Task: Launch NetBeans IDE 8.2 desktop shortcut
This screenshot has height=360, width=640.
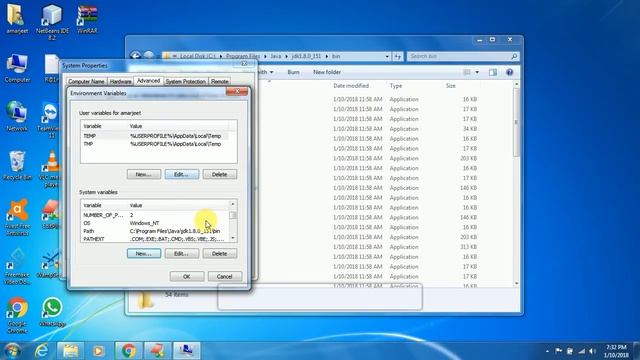Action: [x=52, y=21]
